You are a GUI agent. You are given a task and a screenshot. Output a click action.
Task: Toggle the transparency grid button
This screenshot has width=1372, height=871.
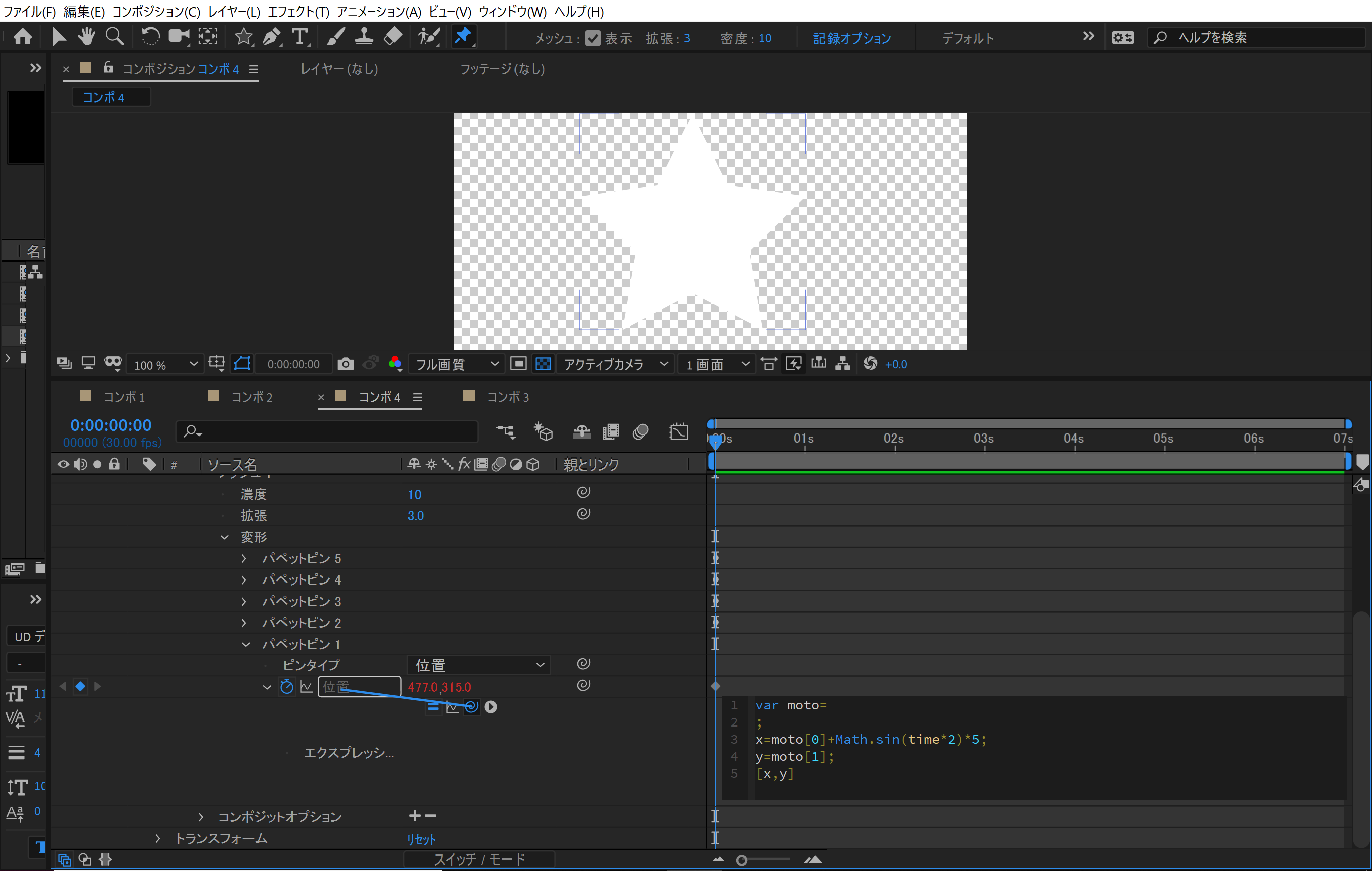(x=543, y=364)
